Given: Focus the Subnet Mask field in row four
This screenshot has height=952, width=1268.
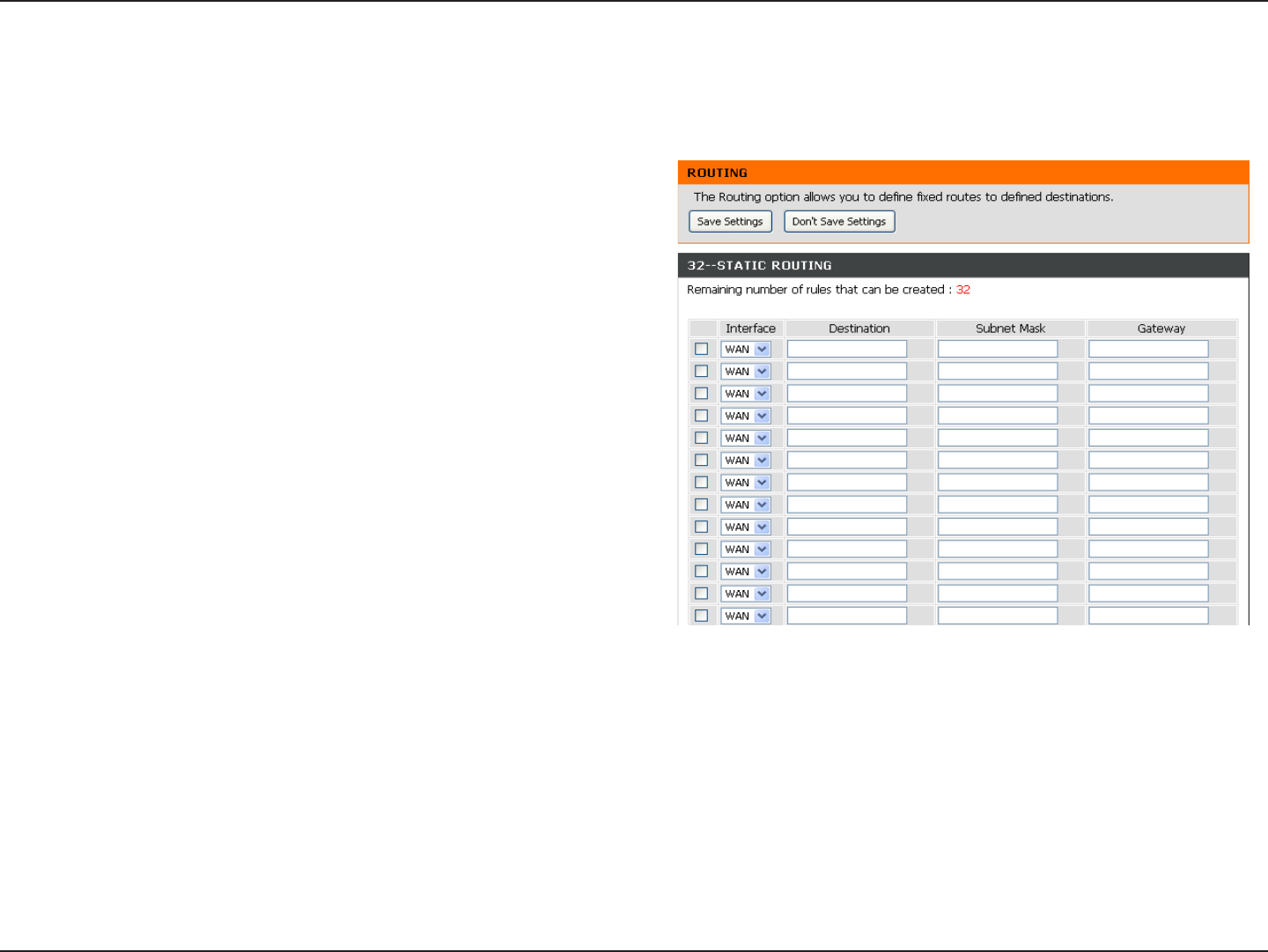Looking at the screenshot, I should click(x=998, y=416).
